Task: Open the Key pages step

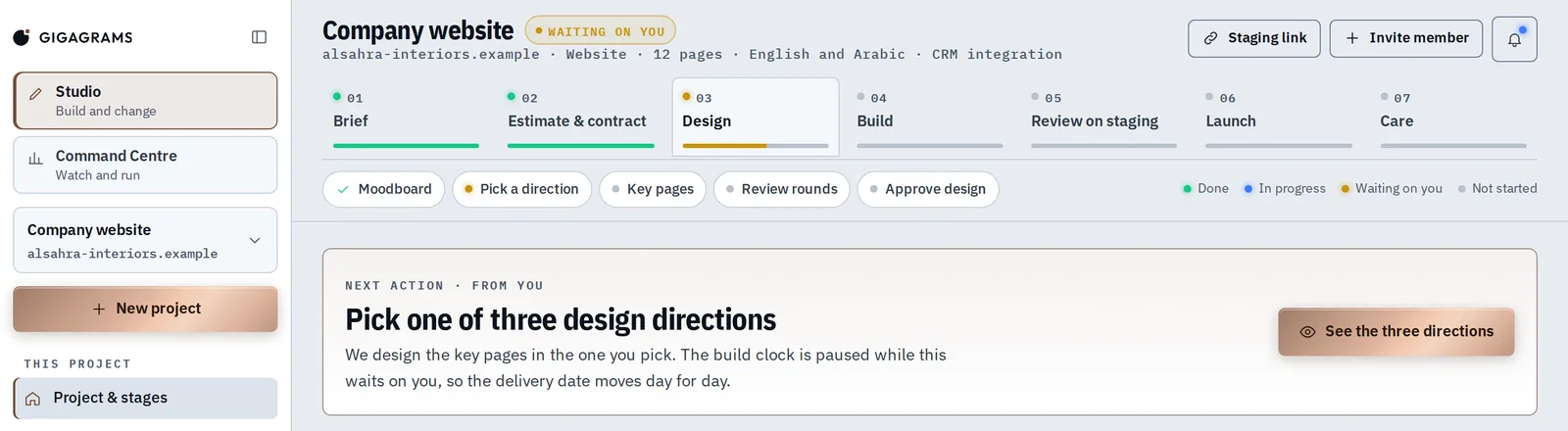Action: 653,189
